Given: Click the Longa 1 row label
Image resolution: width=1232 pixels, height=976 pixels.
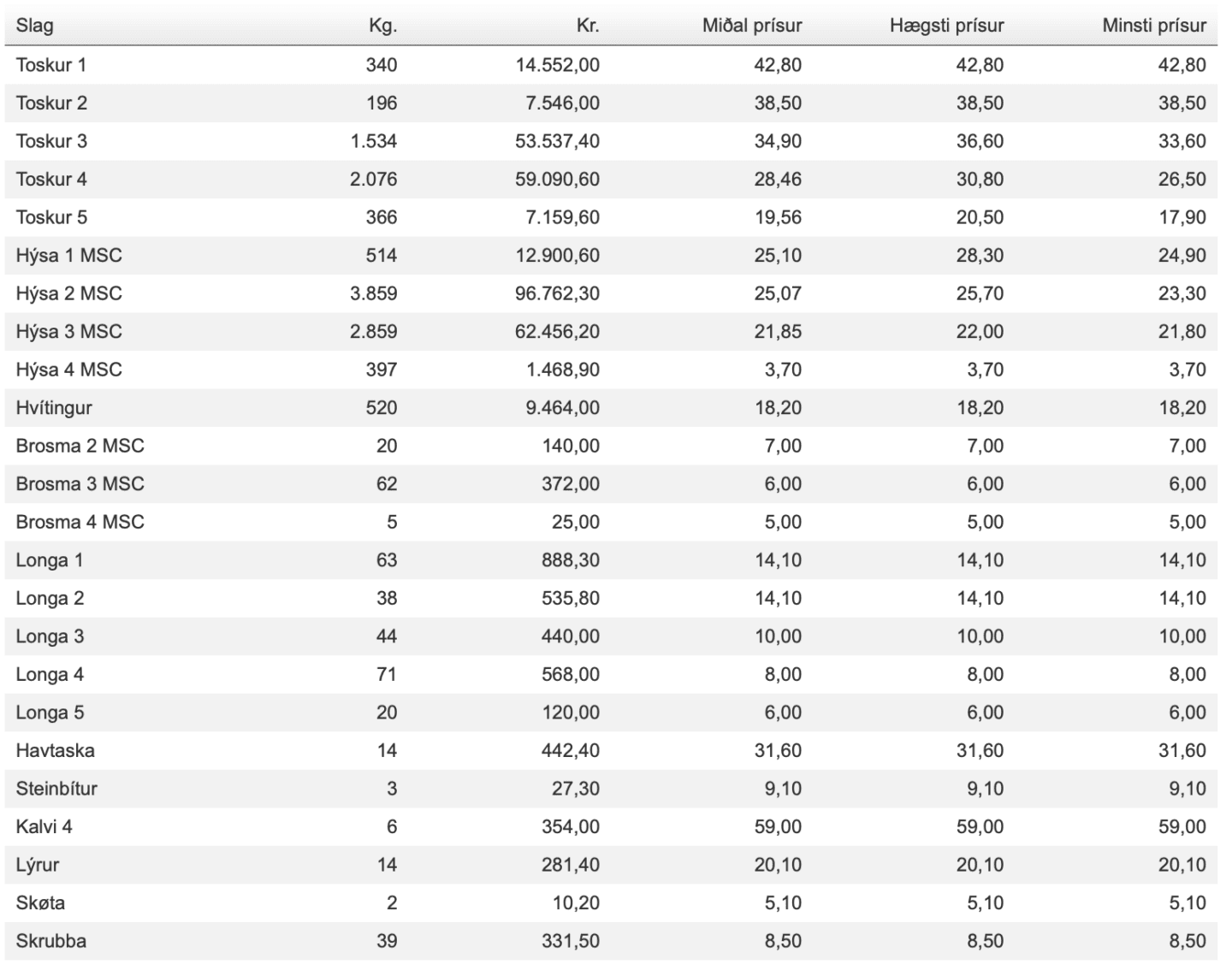Looking at the screenshot, I should 50,560.
